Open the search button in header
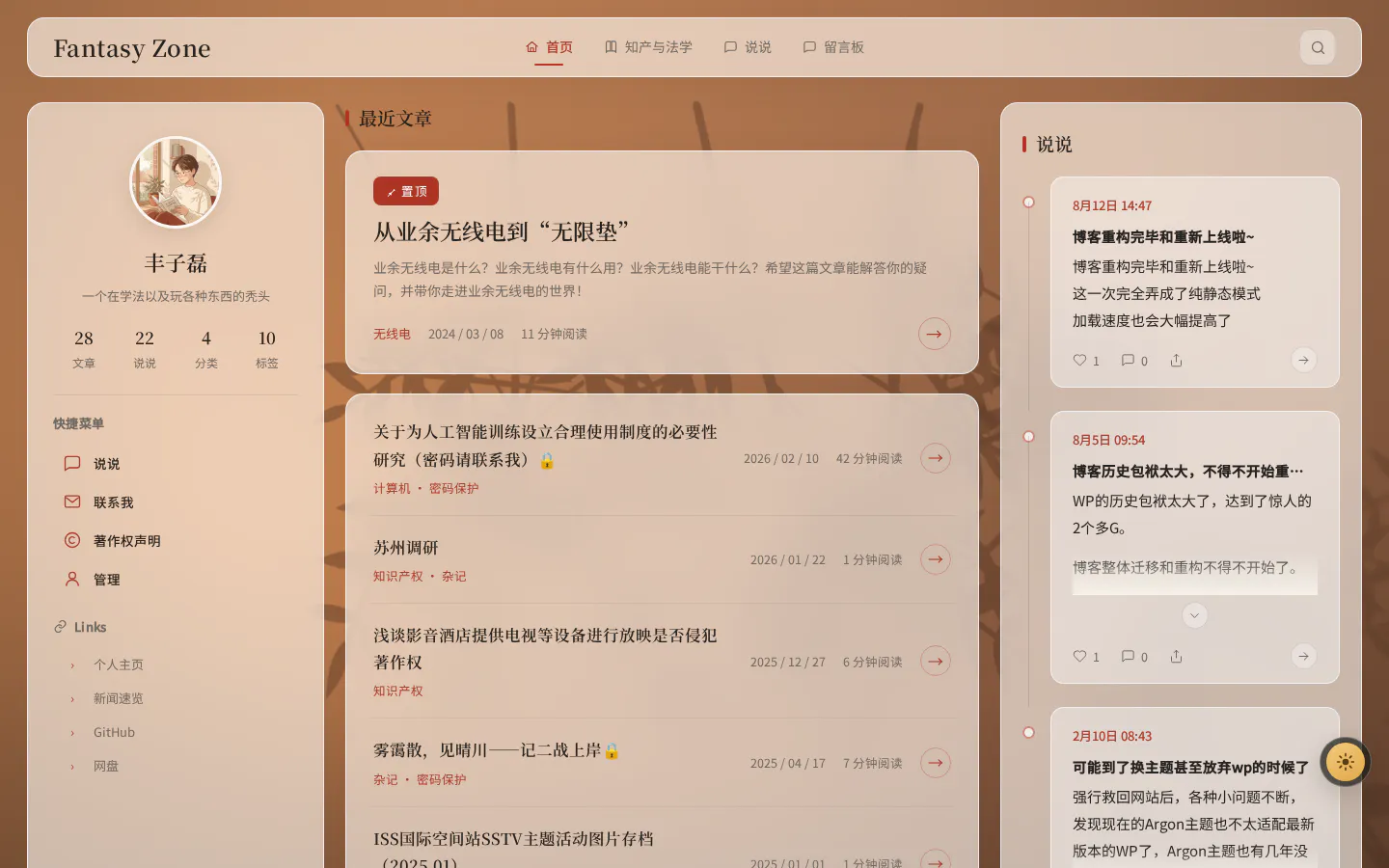The height and width of the screenshot is (868, 1389). tap(1318, 47)
